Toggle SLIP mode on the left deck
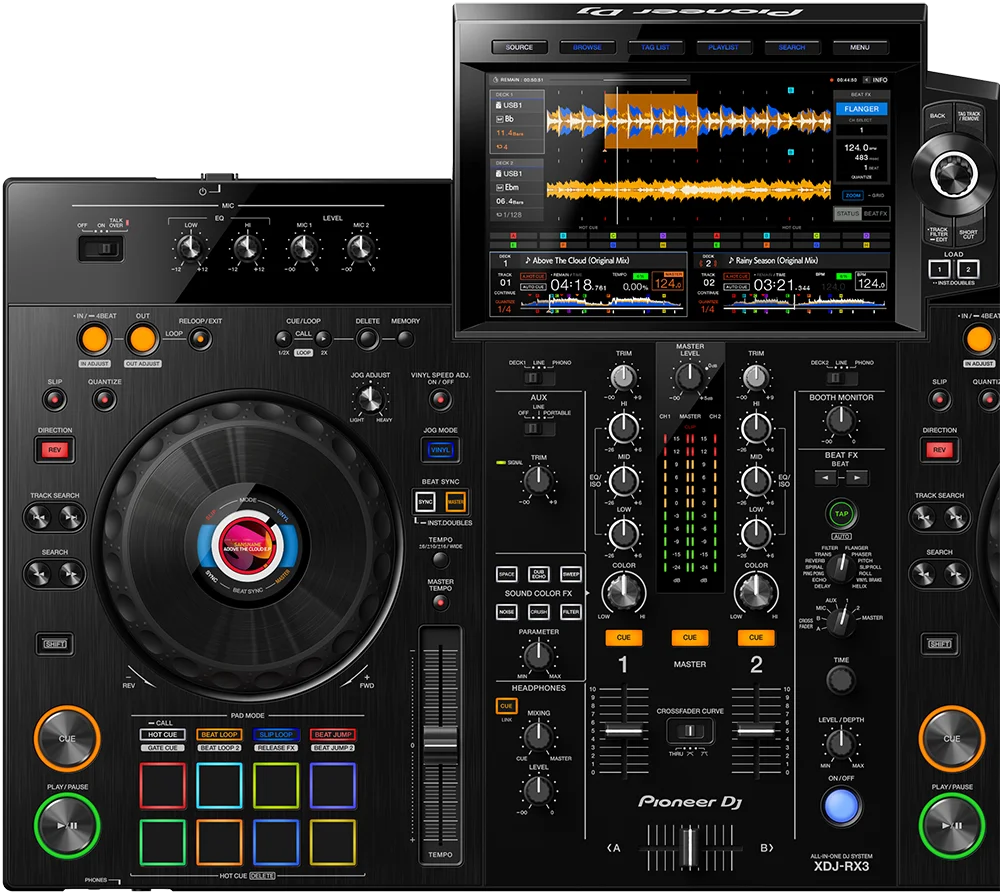 pyautogui.click(x=54, y=400)
